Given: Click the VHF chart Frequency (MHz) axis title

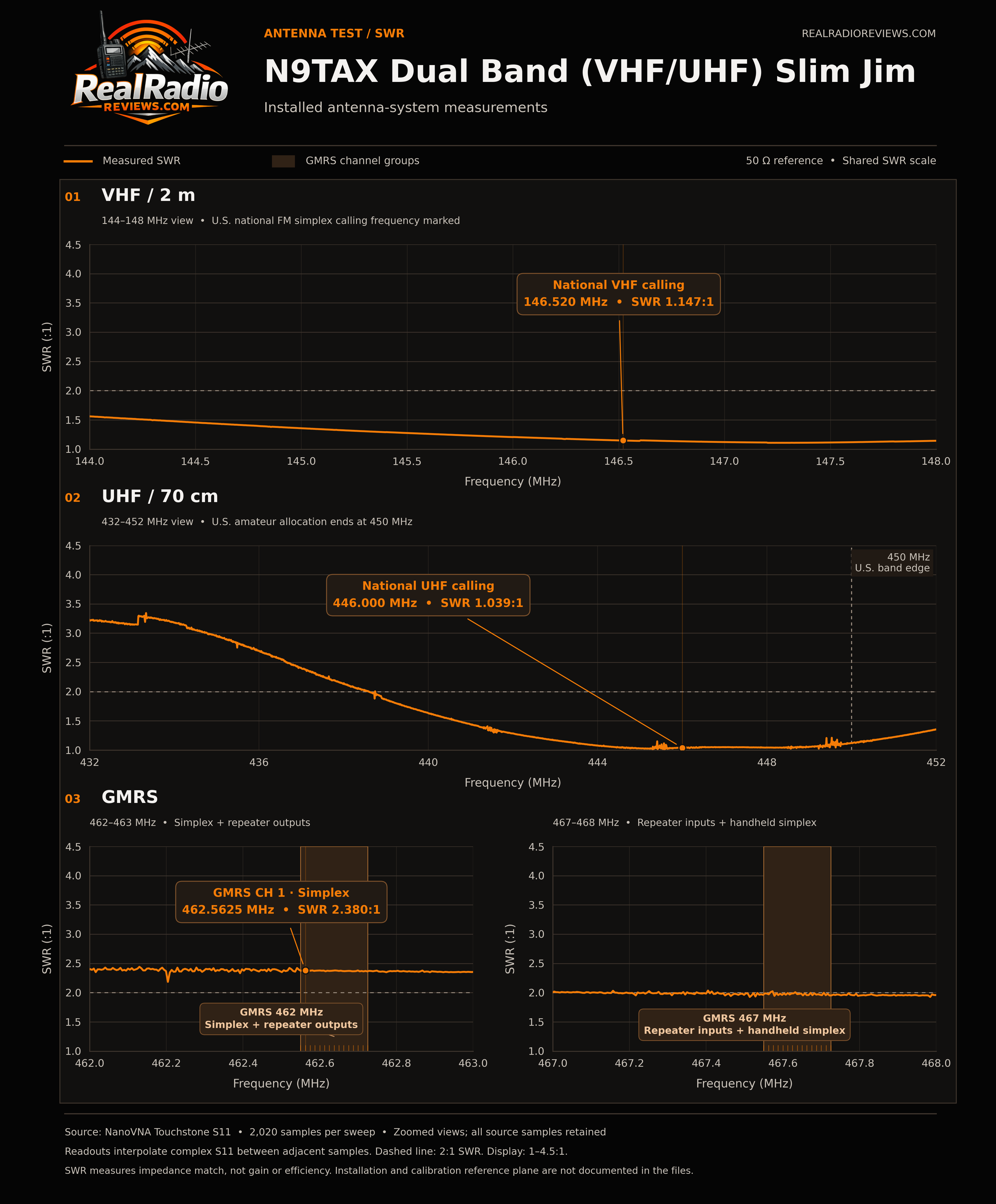Looking at the screenshot, I should coord(512,482).
